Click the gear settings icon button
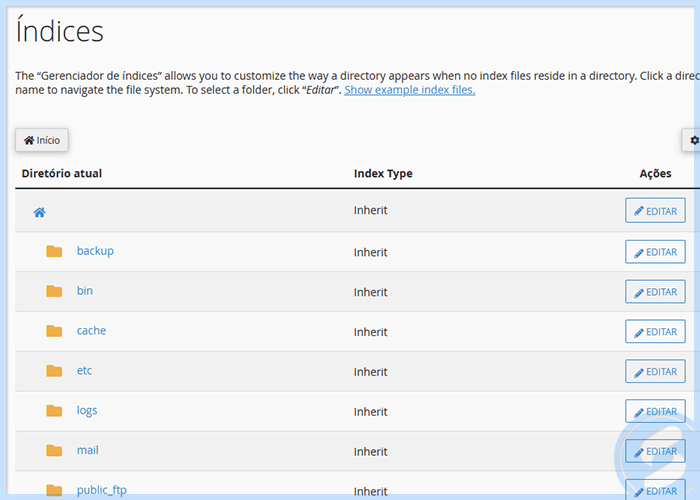The height and width of the screenshot is (500, 700). pos(692,140)
